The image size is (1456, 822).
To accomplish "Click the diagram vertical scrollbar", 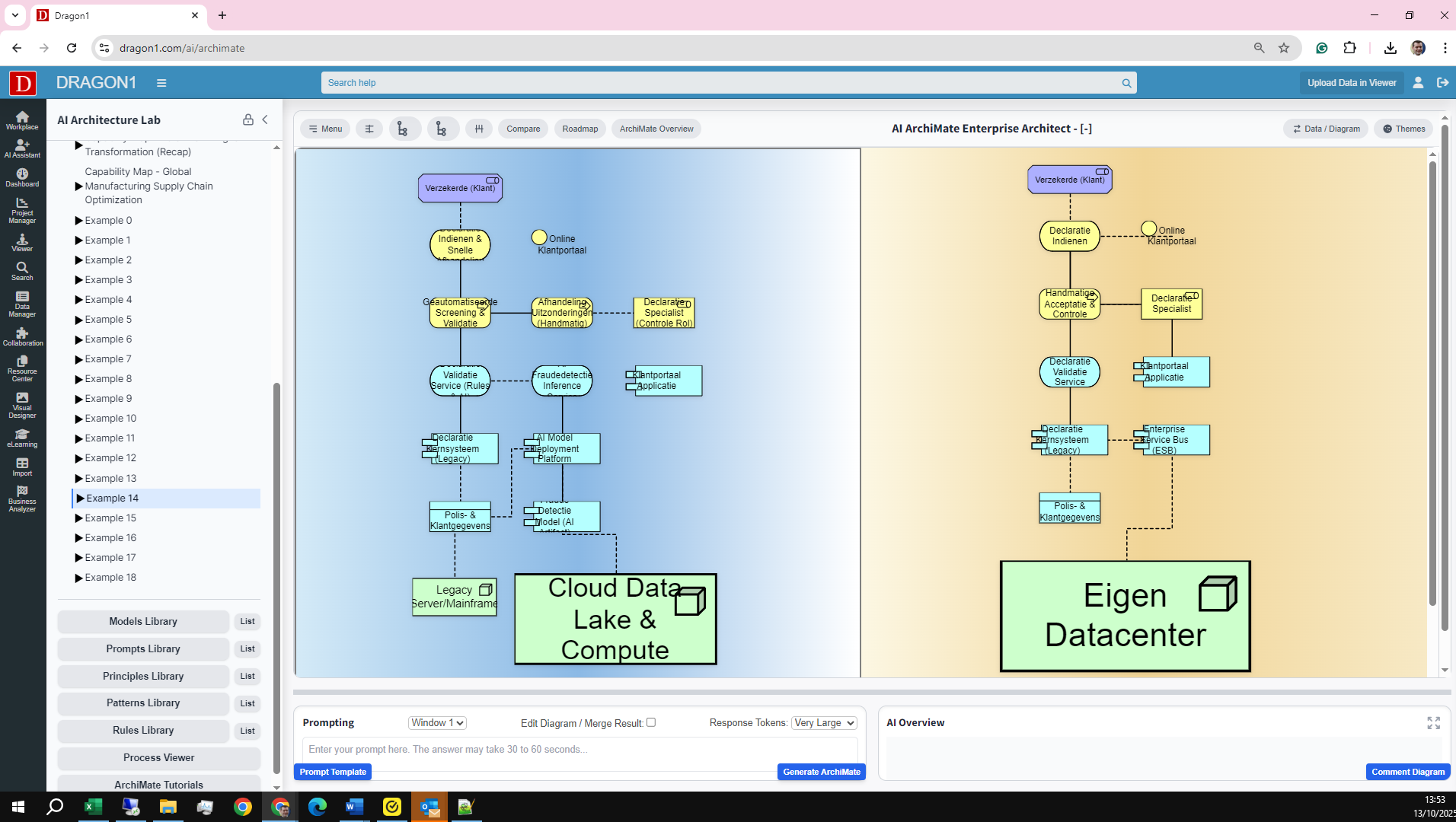I will (x=1432, y=381).
